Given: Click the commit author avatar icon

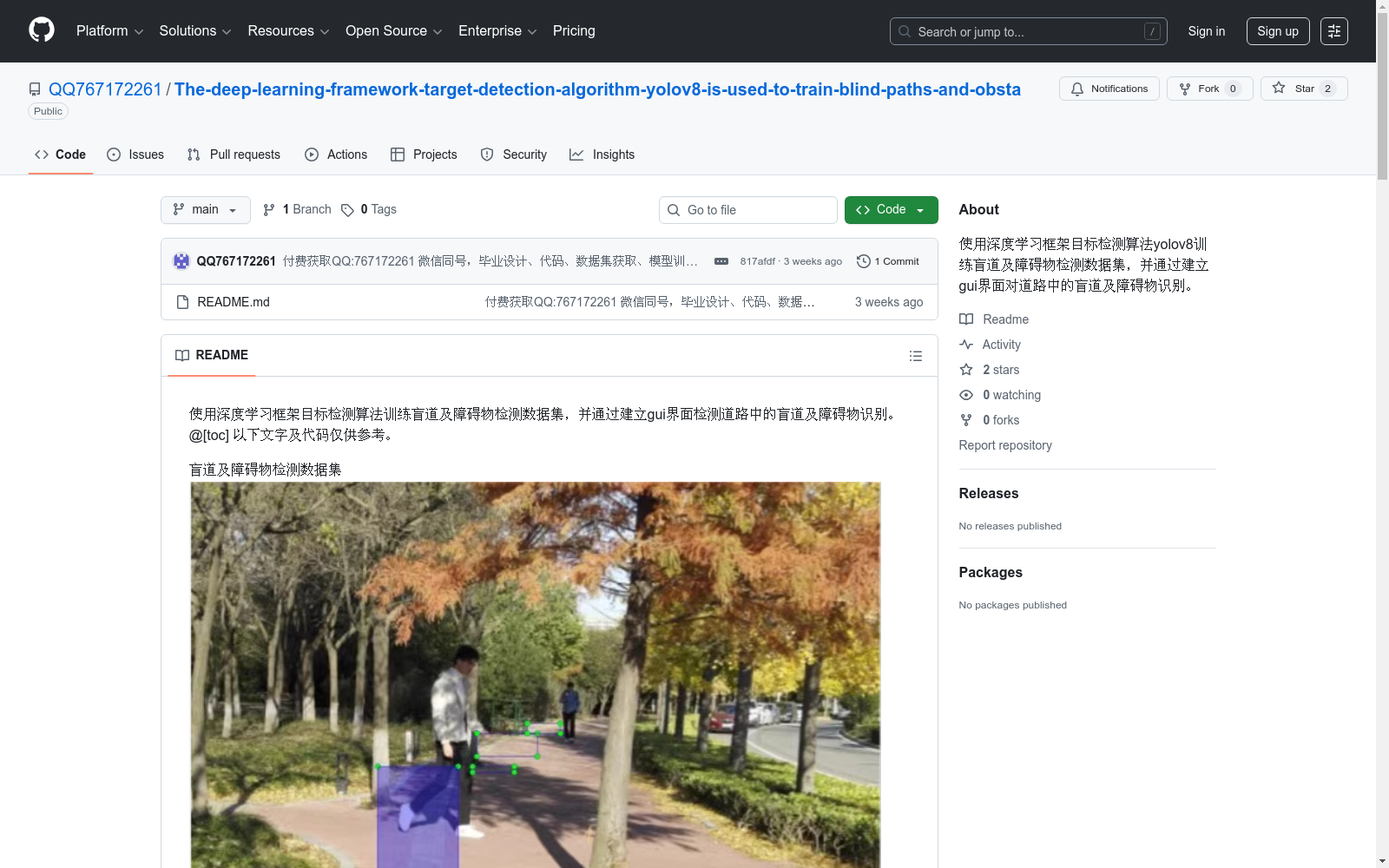Looking at the screenshot, I should 181,261.
